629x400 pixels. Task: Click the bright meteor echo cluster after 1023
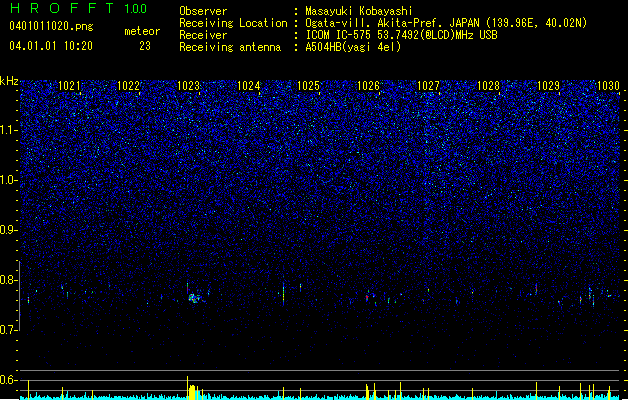[x=194, y=298]
